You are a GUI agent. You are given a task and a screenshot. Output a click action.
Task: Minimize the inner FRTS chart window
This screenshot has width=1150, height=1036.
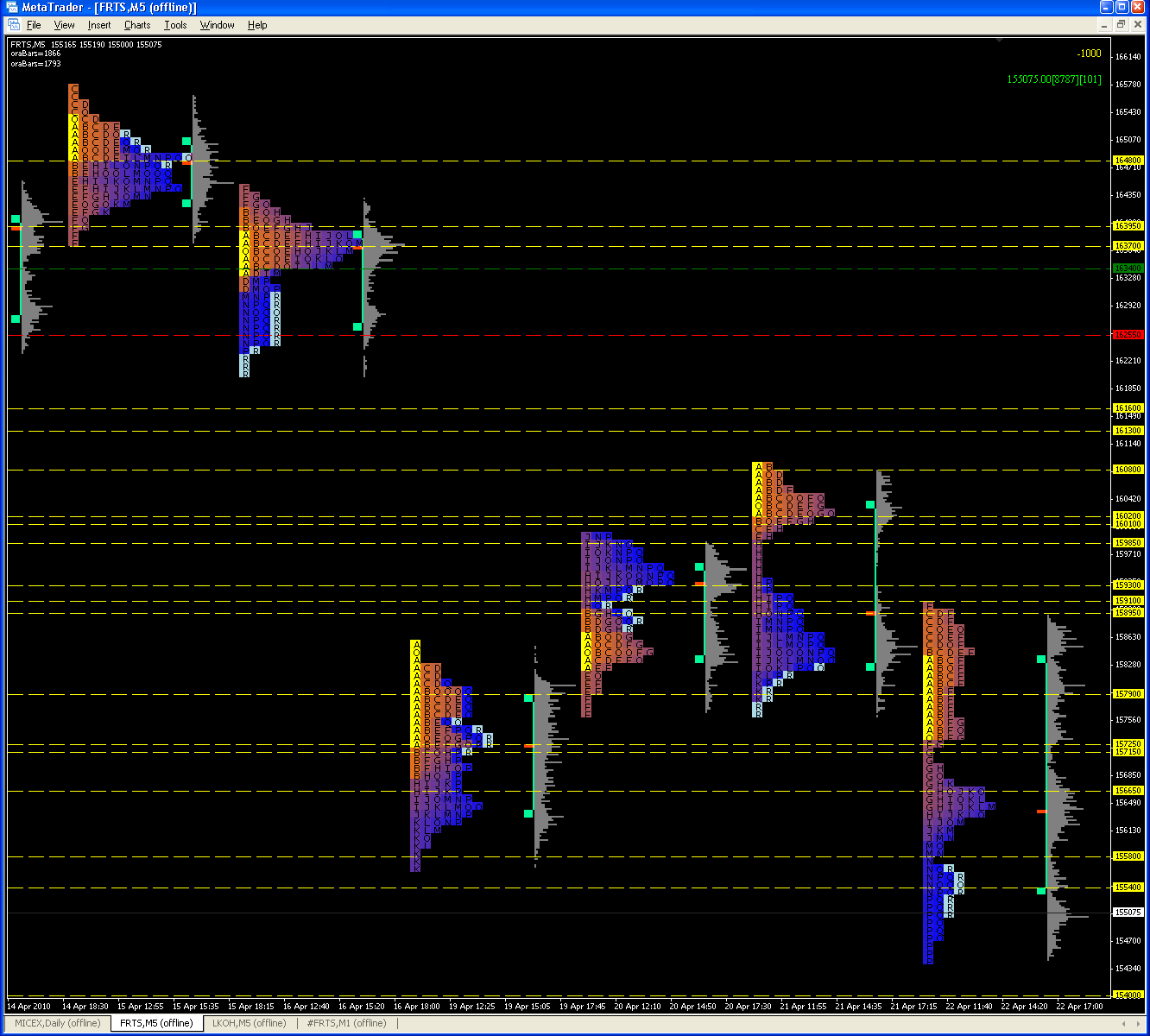tap(1104, 25)
